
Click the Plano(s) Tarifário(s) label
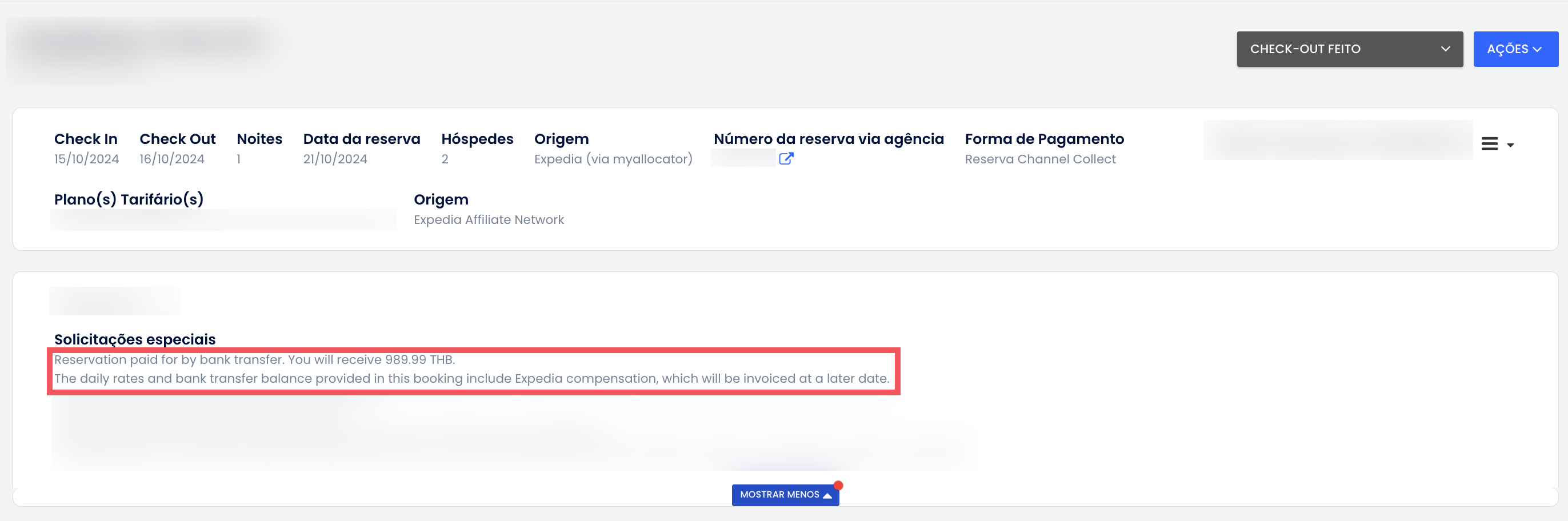pos(129,199)
